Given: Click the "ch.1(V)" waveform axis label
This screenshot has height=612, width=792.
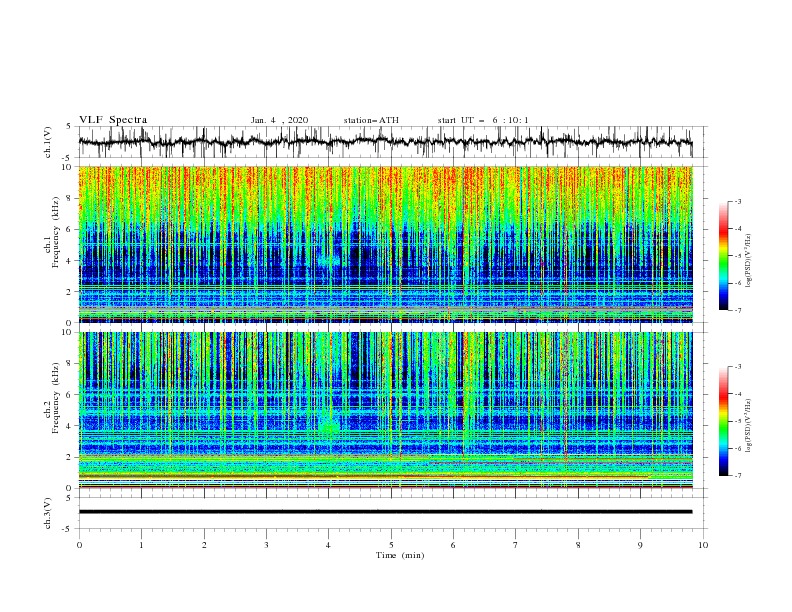Looking at the screenshot, I should 48,142.
